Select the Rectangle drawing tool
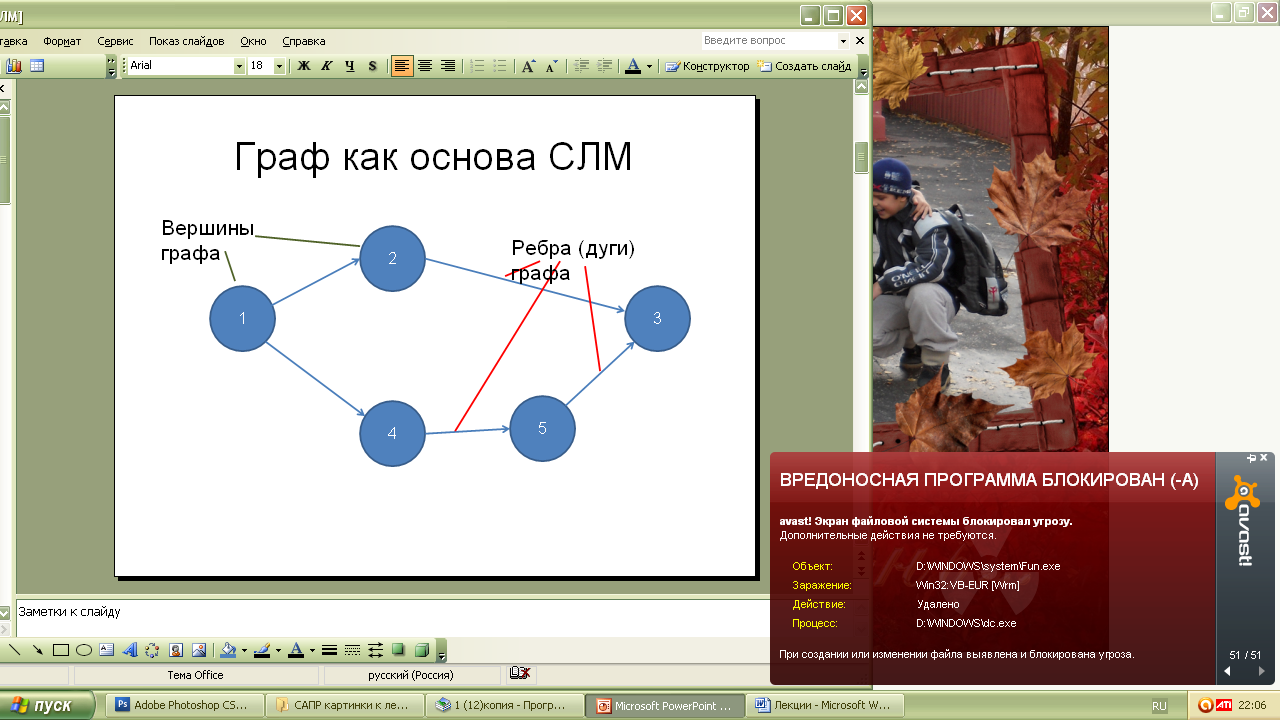Screen dimensions: 1280x720 tap(61, 650)
